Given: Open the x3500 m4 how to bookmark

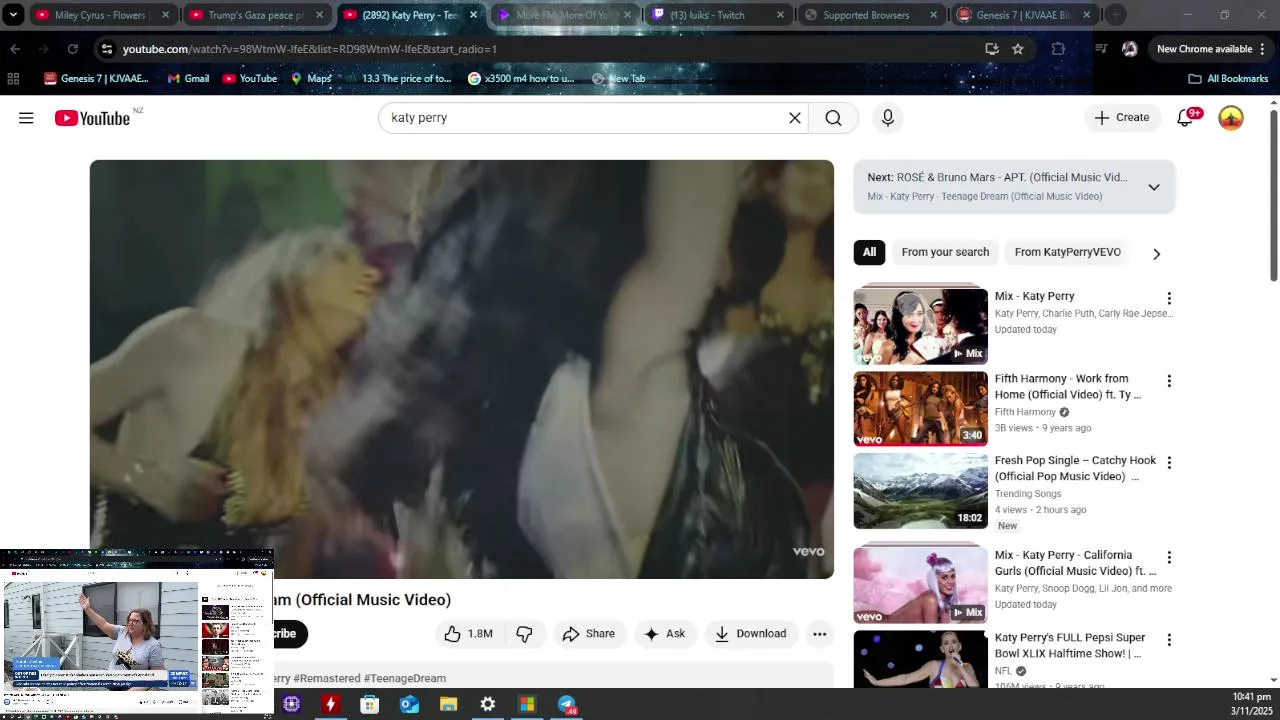Looking at the screenshot, I should (x=521, y=79).
